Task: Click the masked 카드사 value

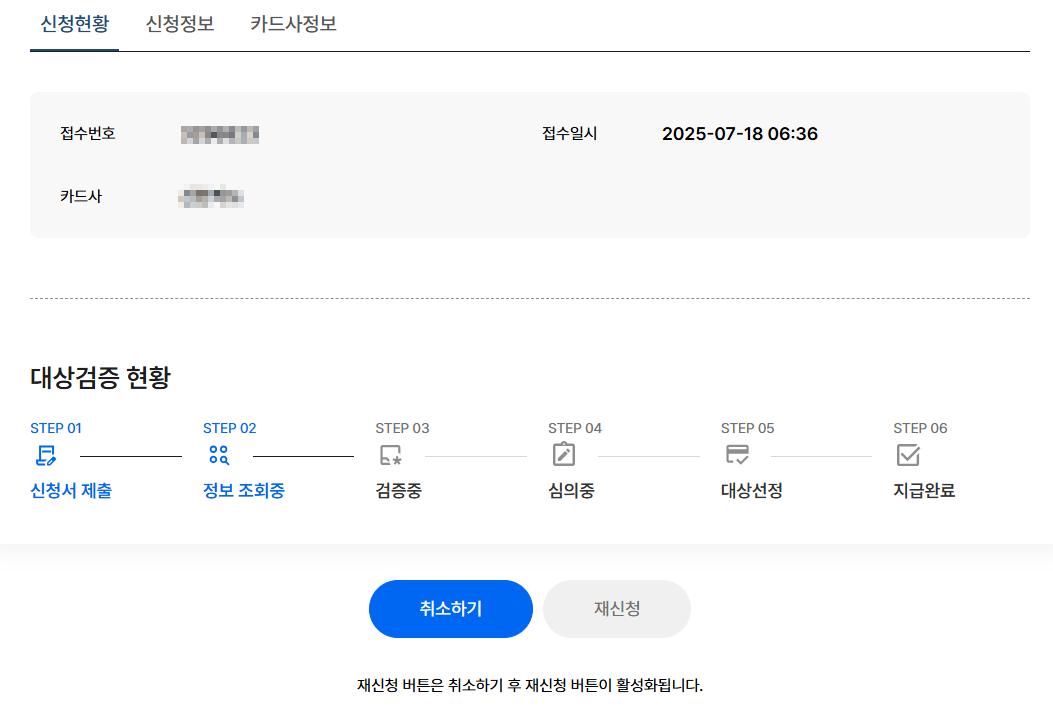Action: point(210,197)
